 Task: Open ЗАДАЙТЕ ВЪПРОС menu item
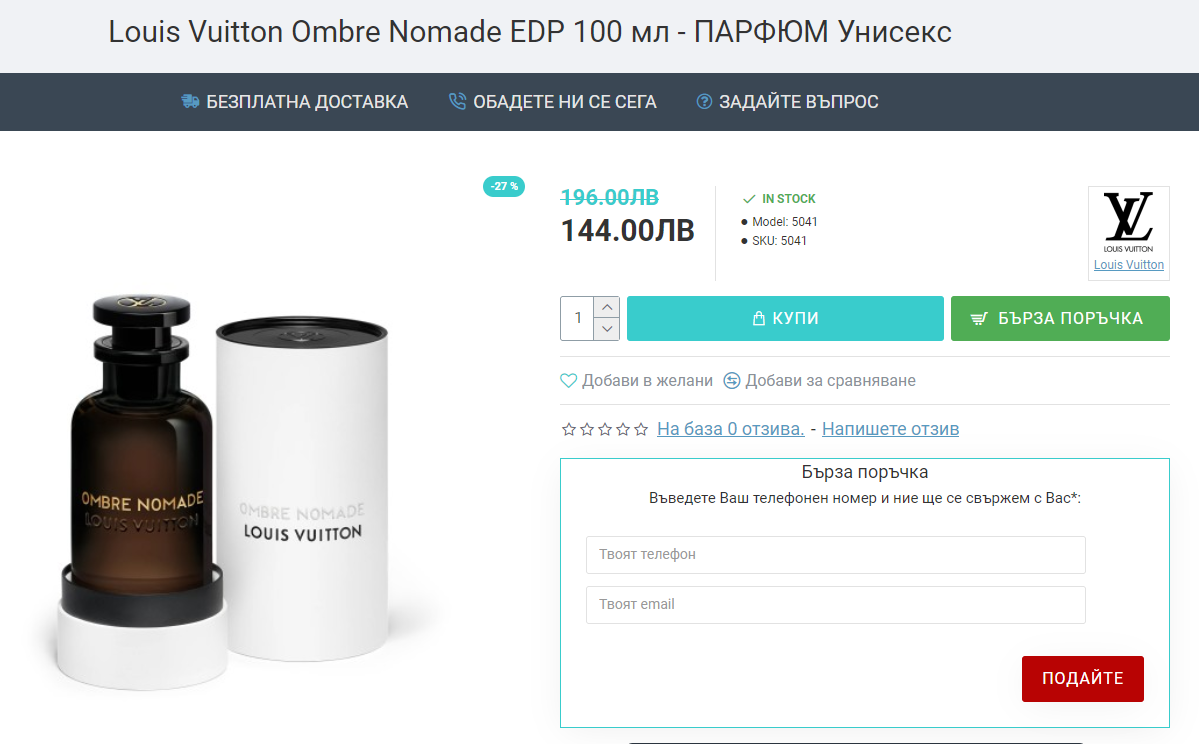click(798, 101)
